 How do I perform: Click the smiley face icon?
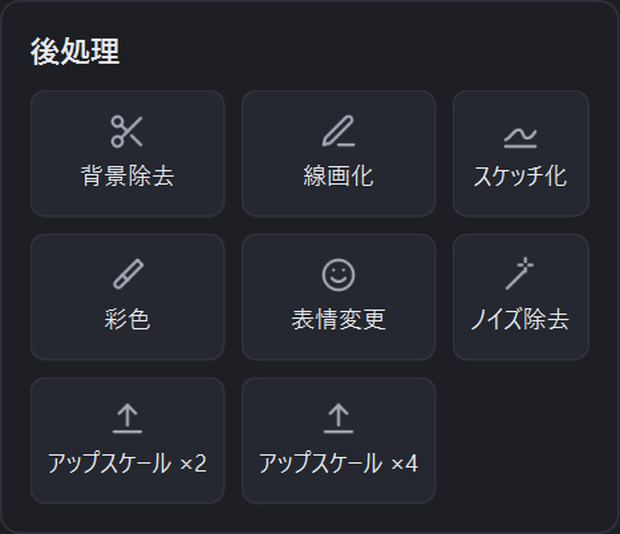click(338, 275)
